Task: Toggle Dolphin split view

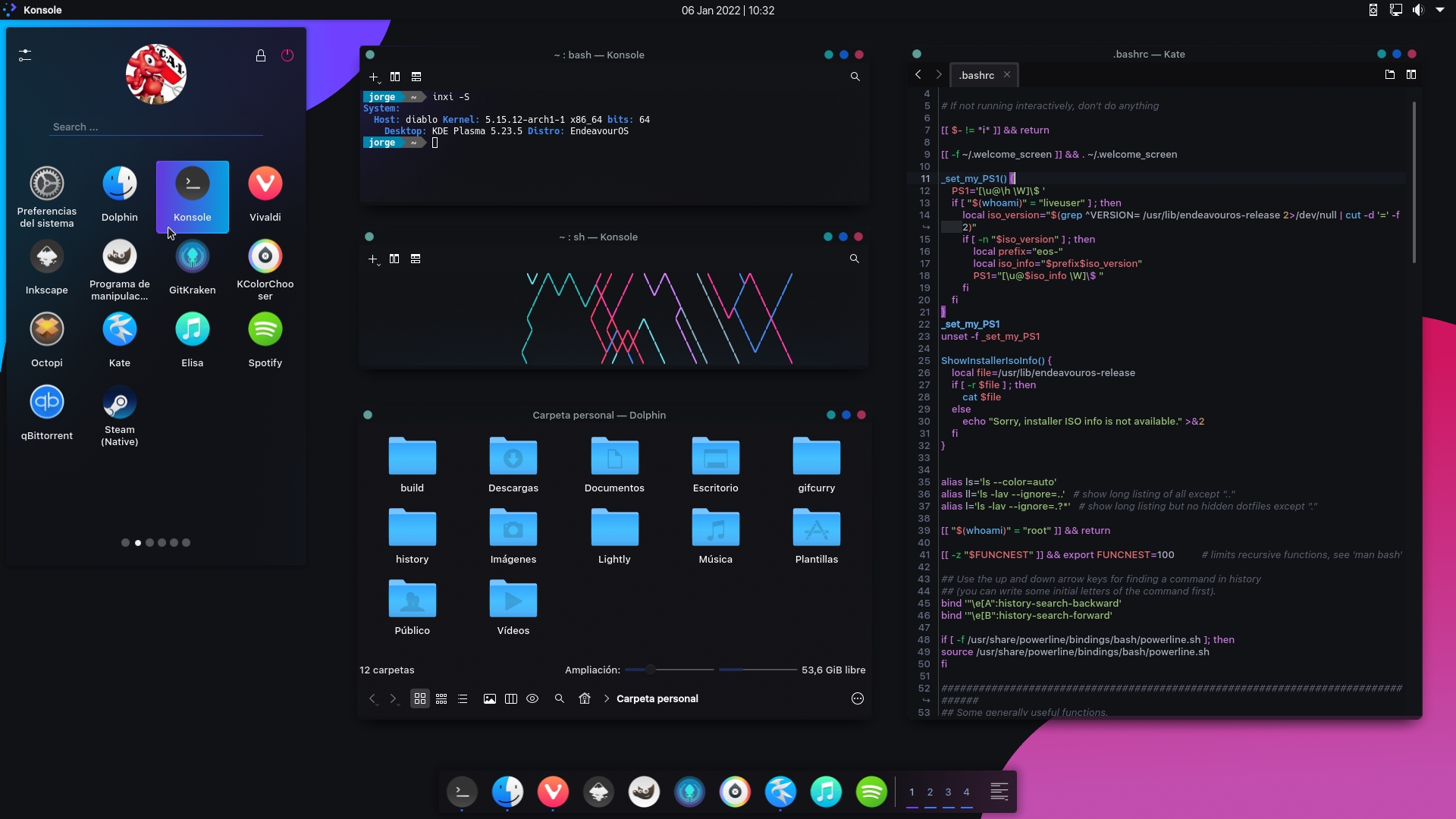Action: 511,698
